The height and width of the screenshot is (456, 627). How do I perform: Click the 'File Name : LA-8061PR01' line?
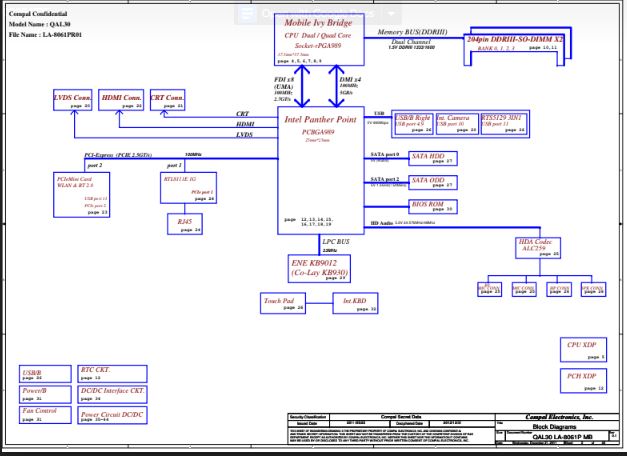tap(45, 35)
